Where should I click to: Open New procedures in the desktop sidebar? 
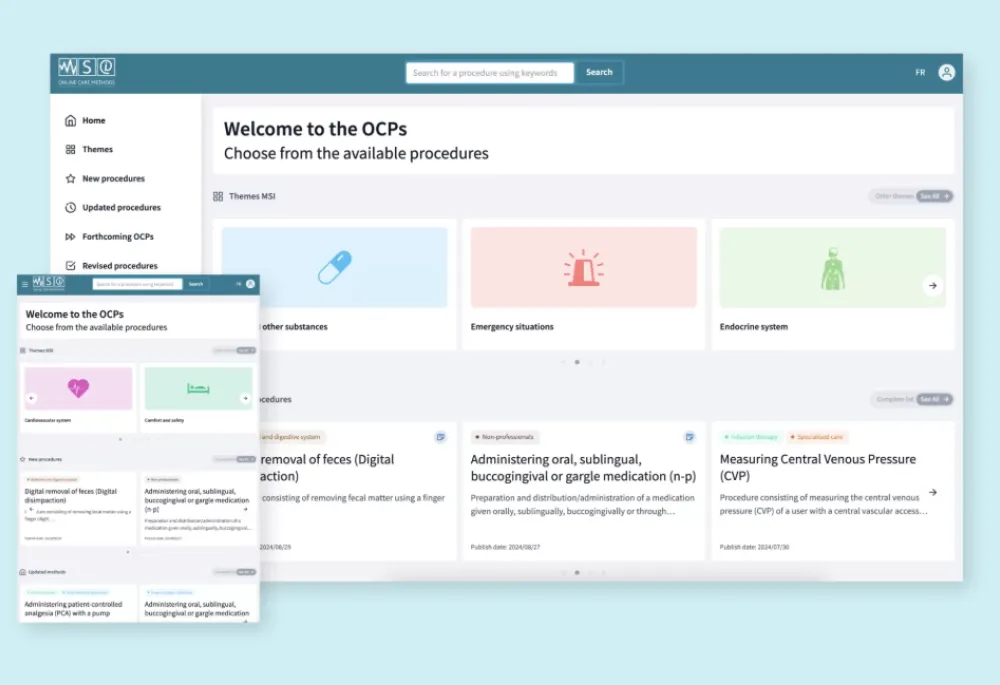105,179
